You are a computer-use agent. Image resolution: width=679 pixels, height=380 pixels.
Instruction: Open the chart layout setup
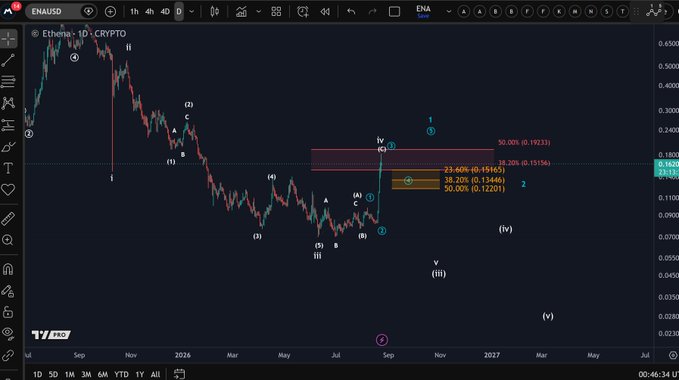click(x=394, y=12)
